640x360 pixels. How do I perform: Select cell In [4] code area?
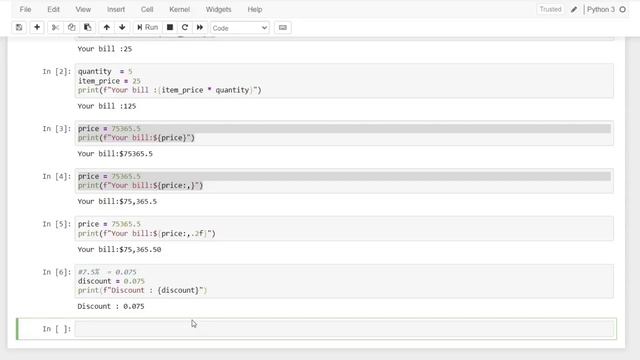point(344,181)
